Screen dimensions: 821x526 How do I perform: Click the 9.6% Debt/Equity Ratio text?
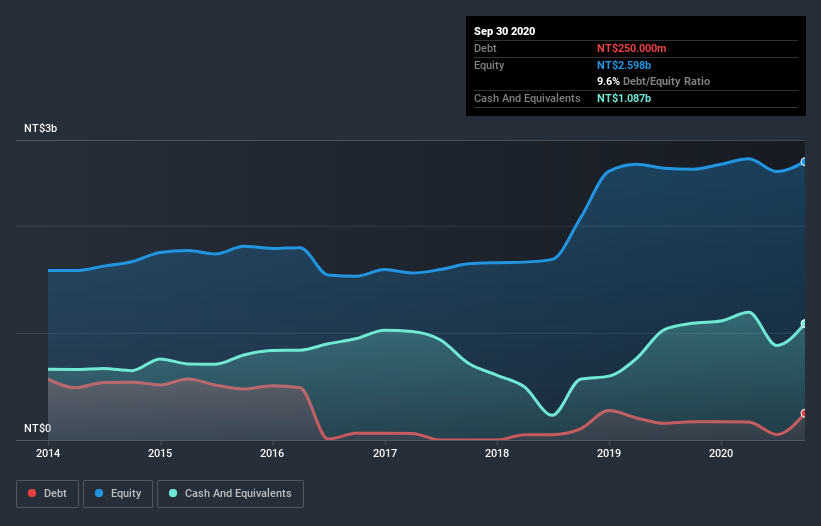tap(653, 82)
